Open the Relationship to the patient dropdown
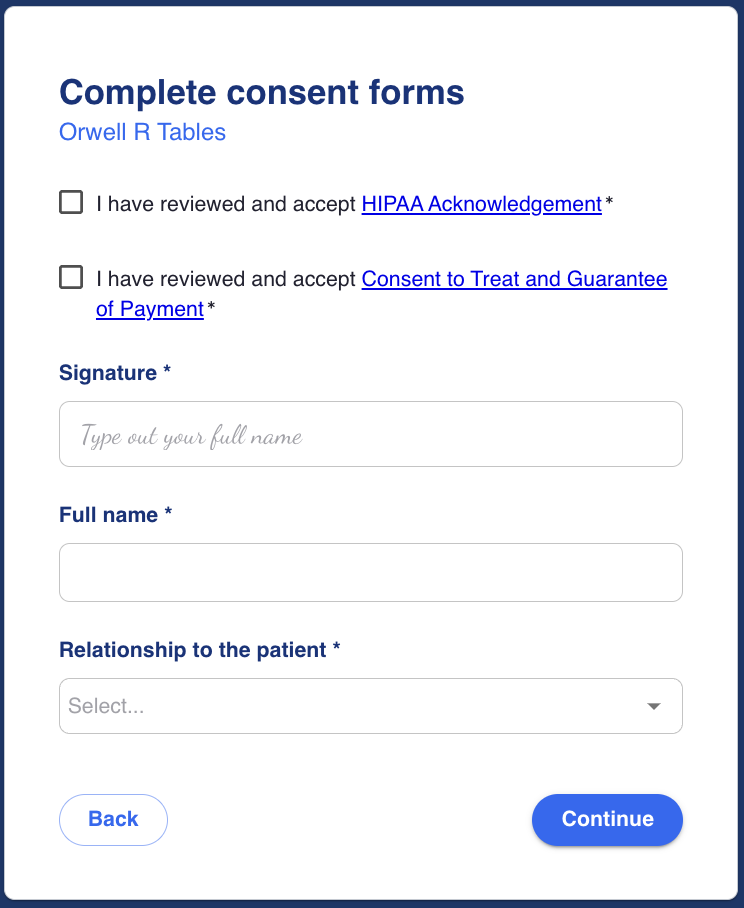744x908 pixels. [371, 706]
